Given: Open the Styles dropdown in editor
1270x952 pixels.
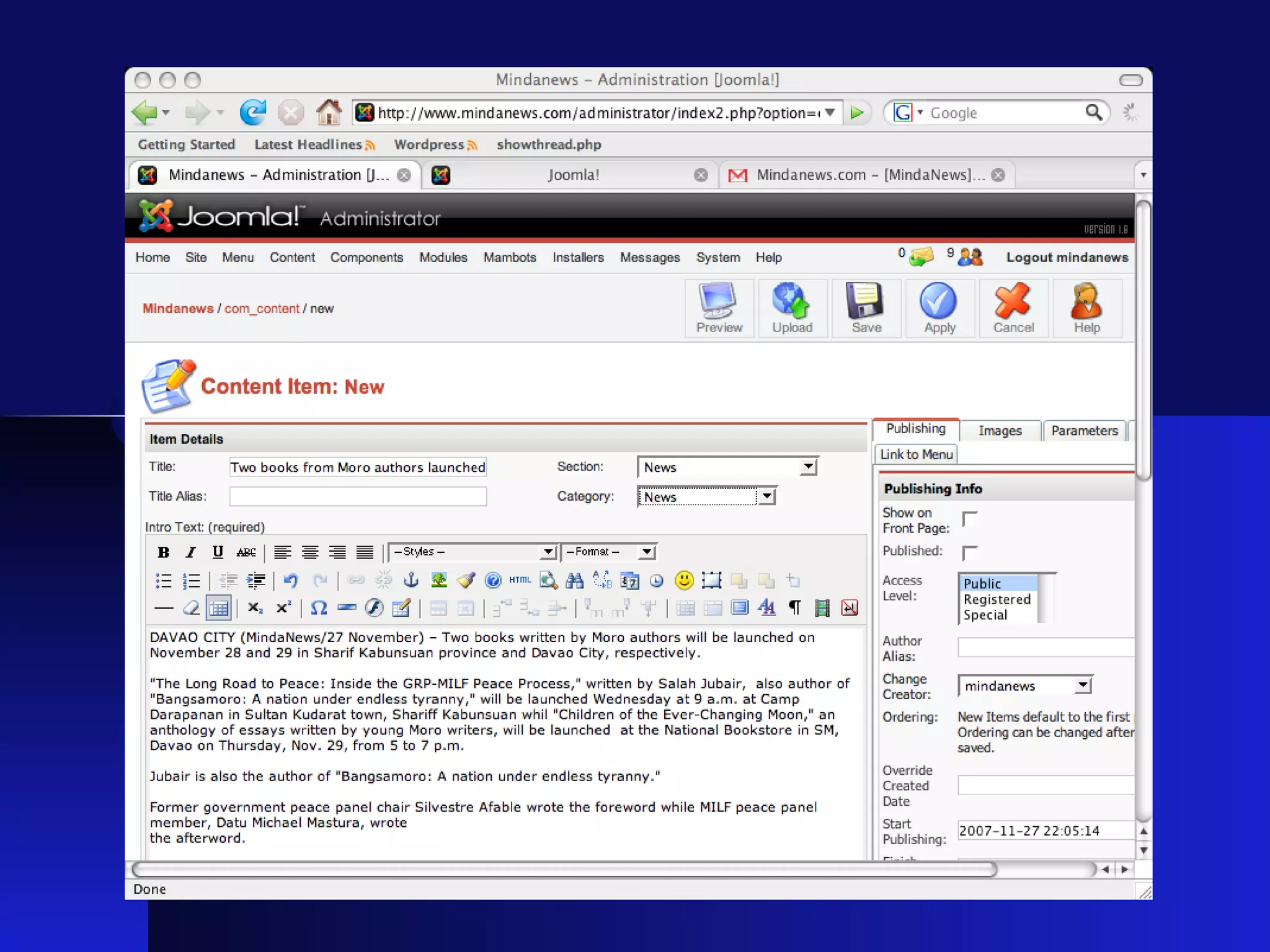Looking at the screenshot, I should [x=473, y=552].
